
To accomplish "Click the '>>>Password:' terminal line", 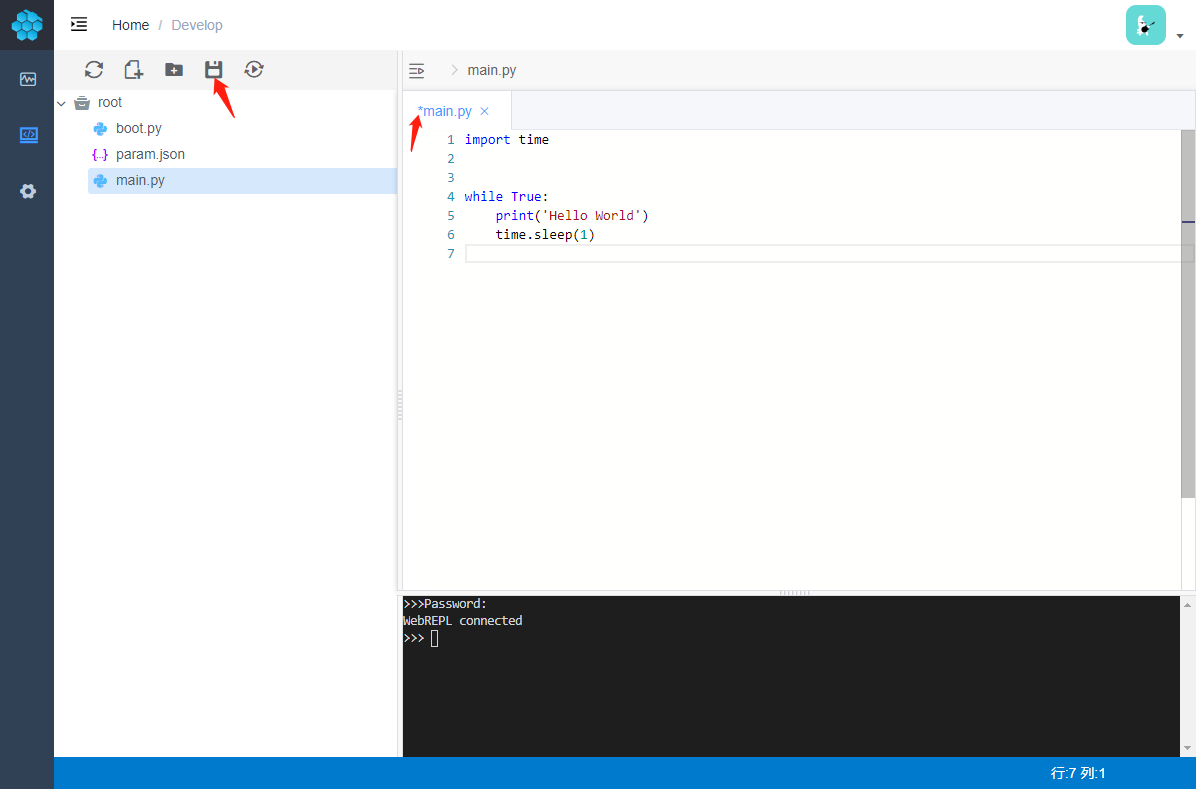I will [445, 604].
